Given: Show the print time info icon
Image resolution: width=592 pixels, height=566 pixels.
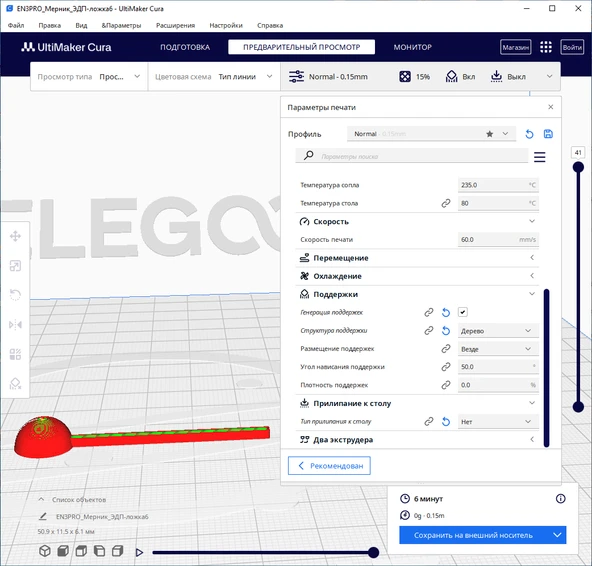Looking at the screenshot, I should point(561,499).
